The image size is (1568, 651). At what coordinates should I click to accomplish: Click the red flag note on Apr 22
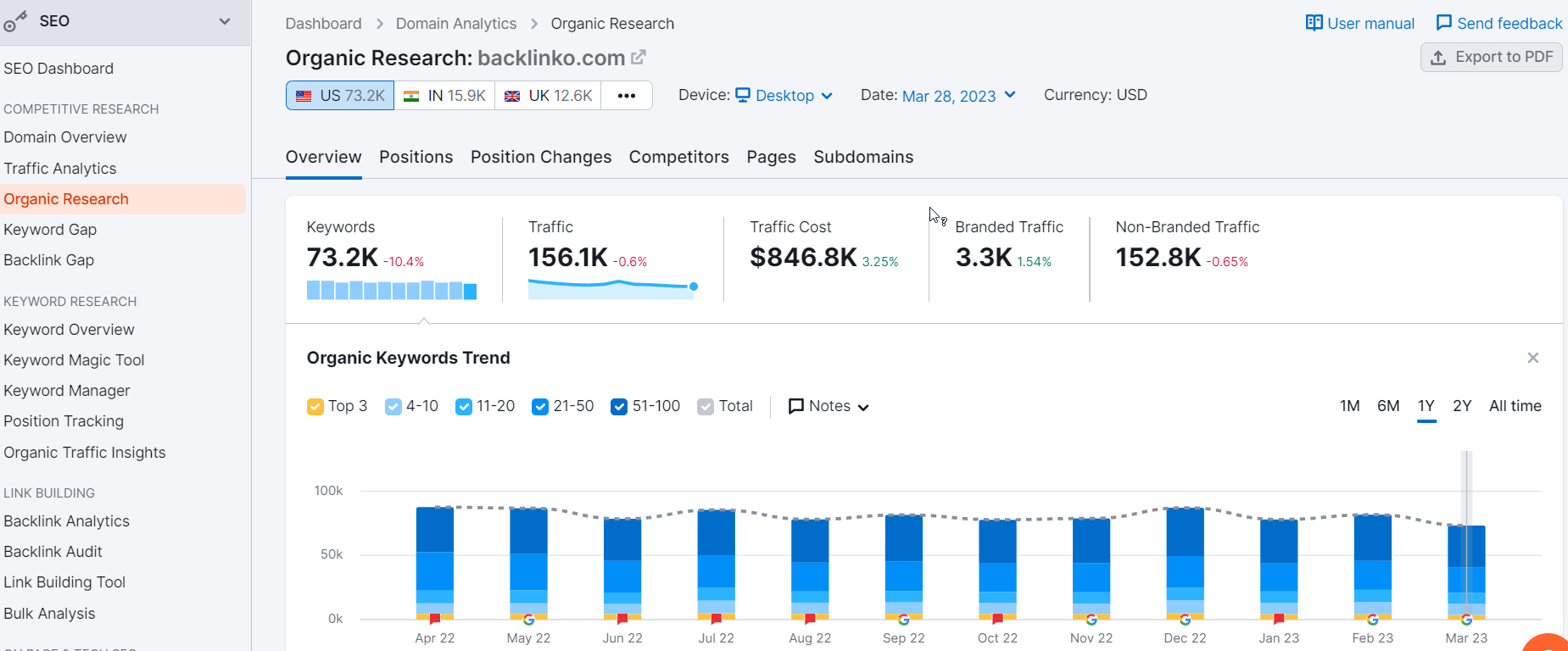435,619
